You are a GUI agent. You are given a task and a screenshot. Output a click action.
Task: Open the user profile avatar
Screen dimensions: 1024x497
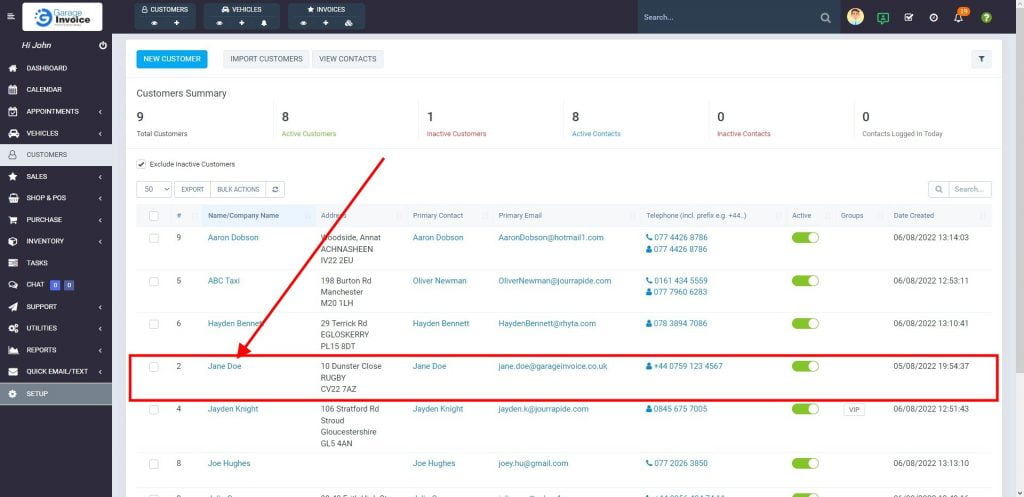click(855, 17)
